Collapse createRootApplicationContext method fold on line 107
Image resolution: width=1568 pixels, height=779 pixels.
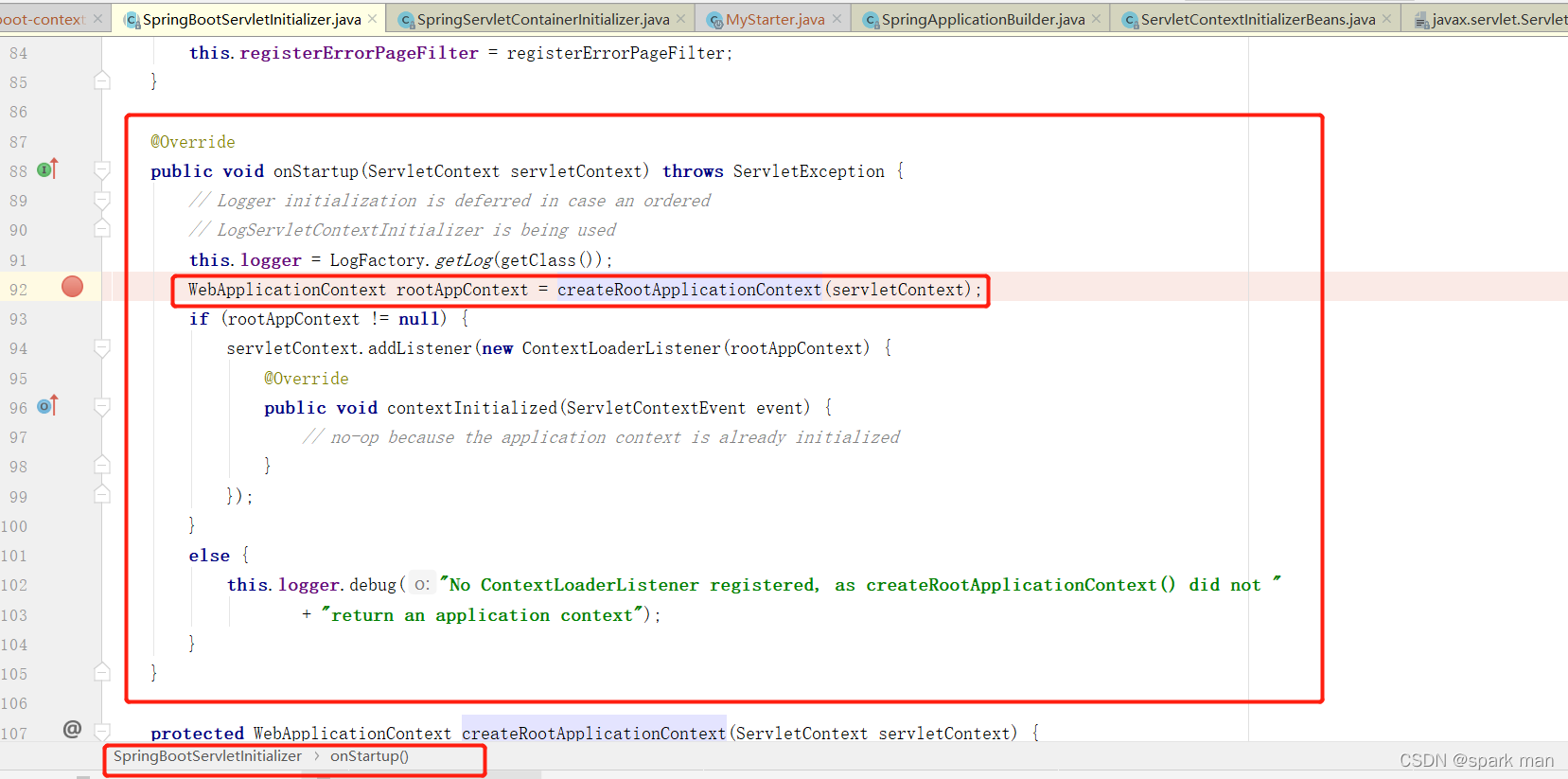tap(102, 732)
